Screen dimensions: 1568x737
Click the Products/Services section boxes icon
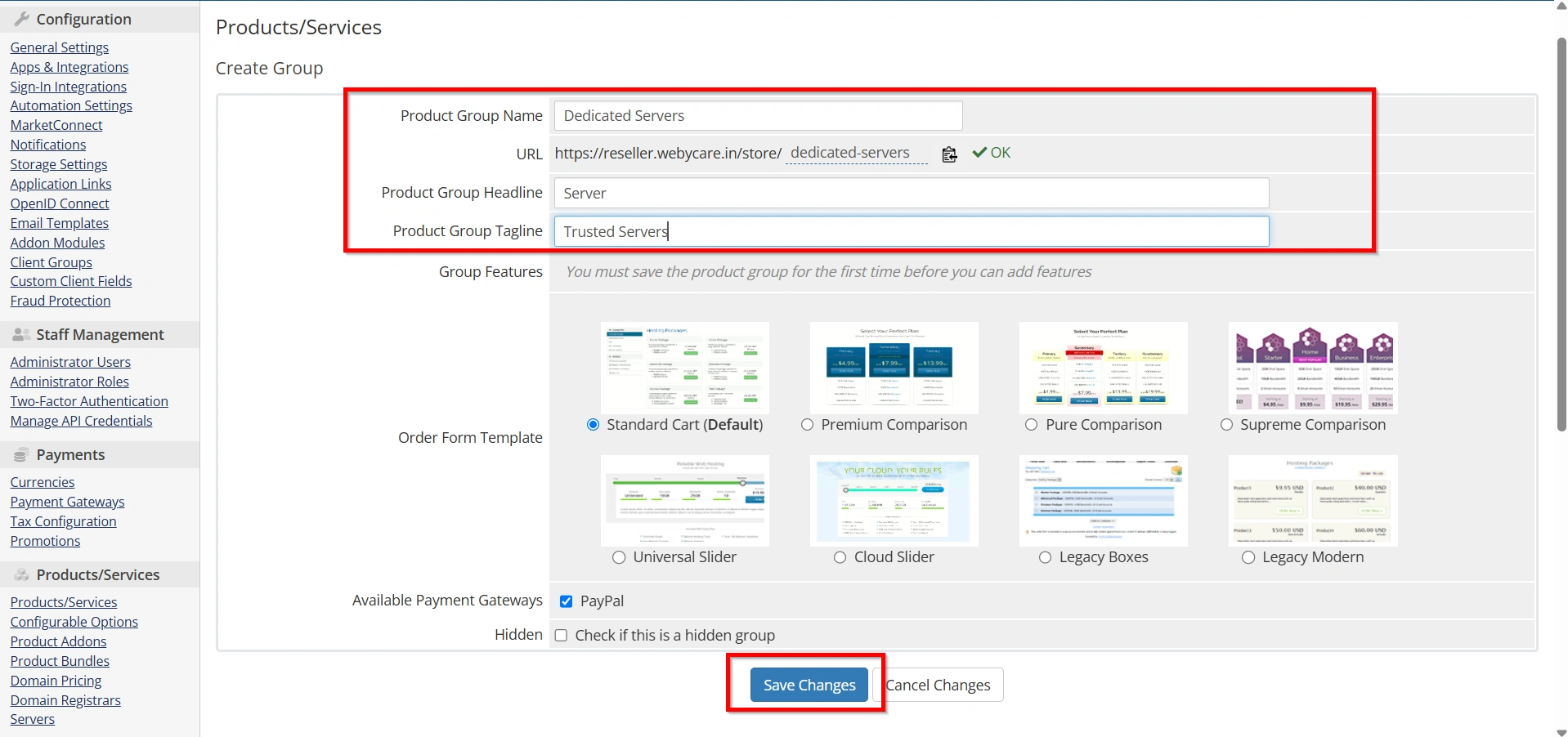point(22,575)
